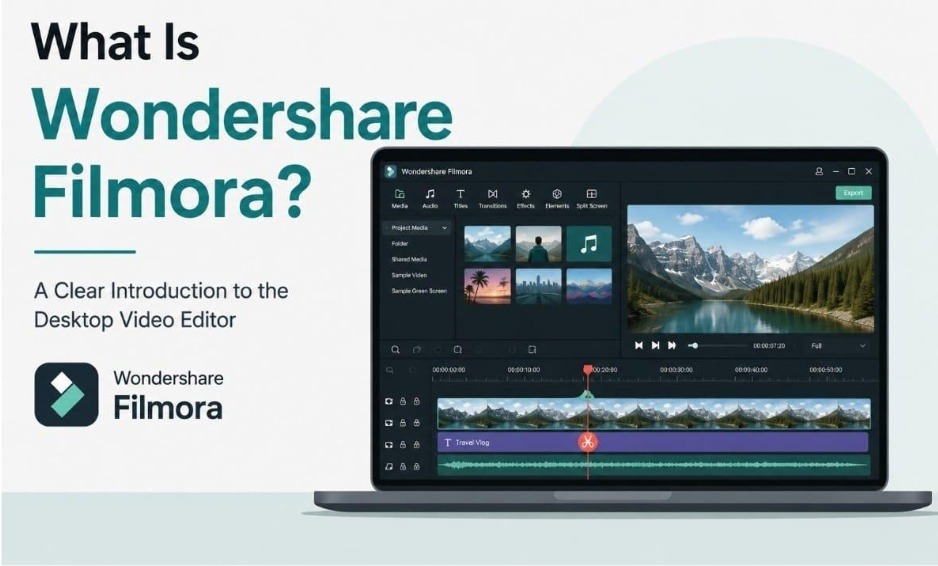Select the purple mountain range thumbnail
Image resolution: width=938 pixels, height=566 pixels.
[x=589, y=286]
